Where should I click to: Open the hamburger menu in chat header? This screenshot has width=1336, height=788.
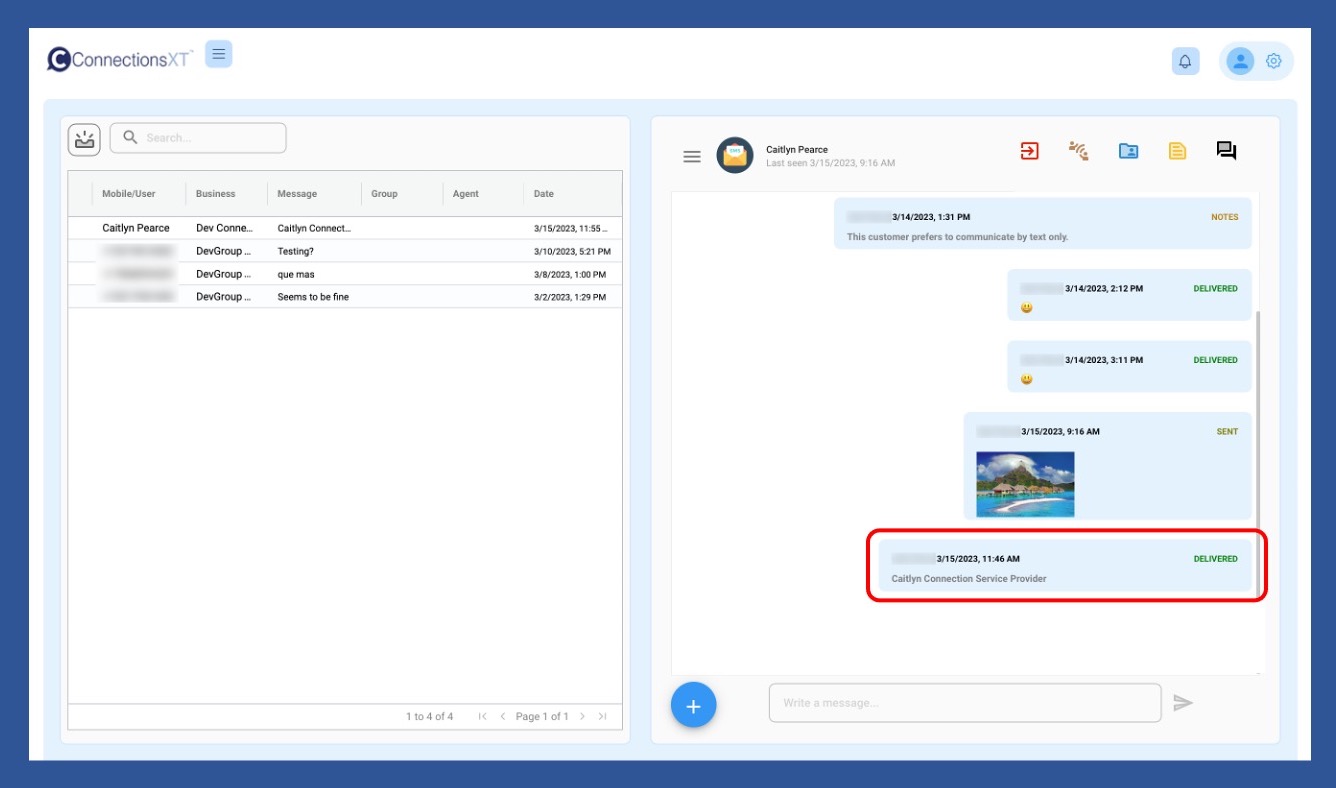pyautogui.click(x=692, y=156)
